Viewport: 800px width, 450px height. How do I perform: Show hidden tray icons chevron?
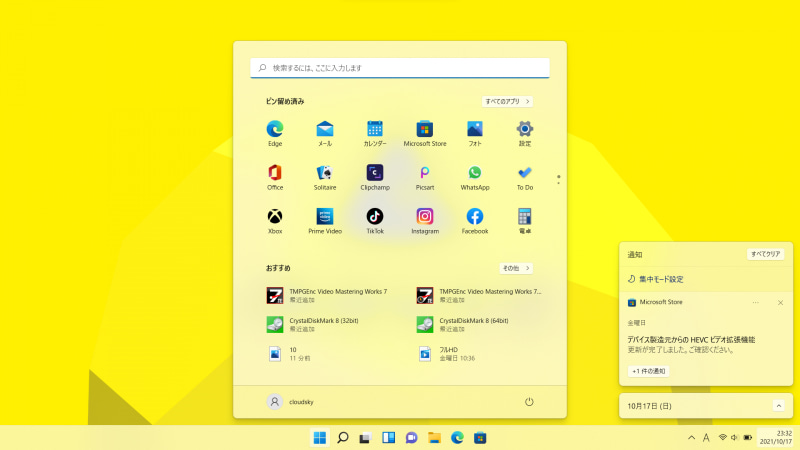(x=691, y=438)
